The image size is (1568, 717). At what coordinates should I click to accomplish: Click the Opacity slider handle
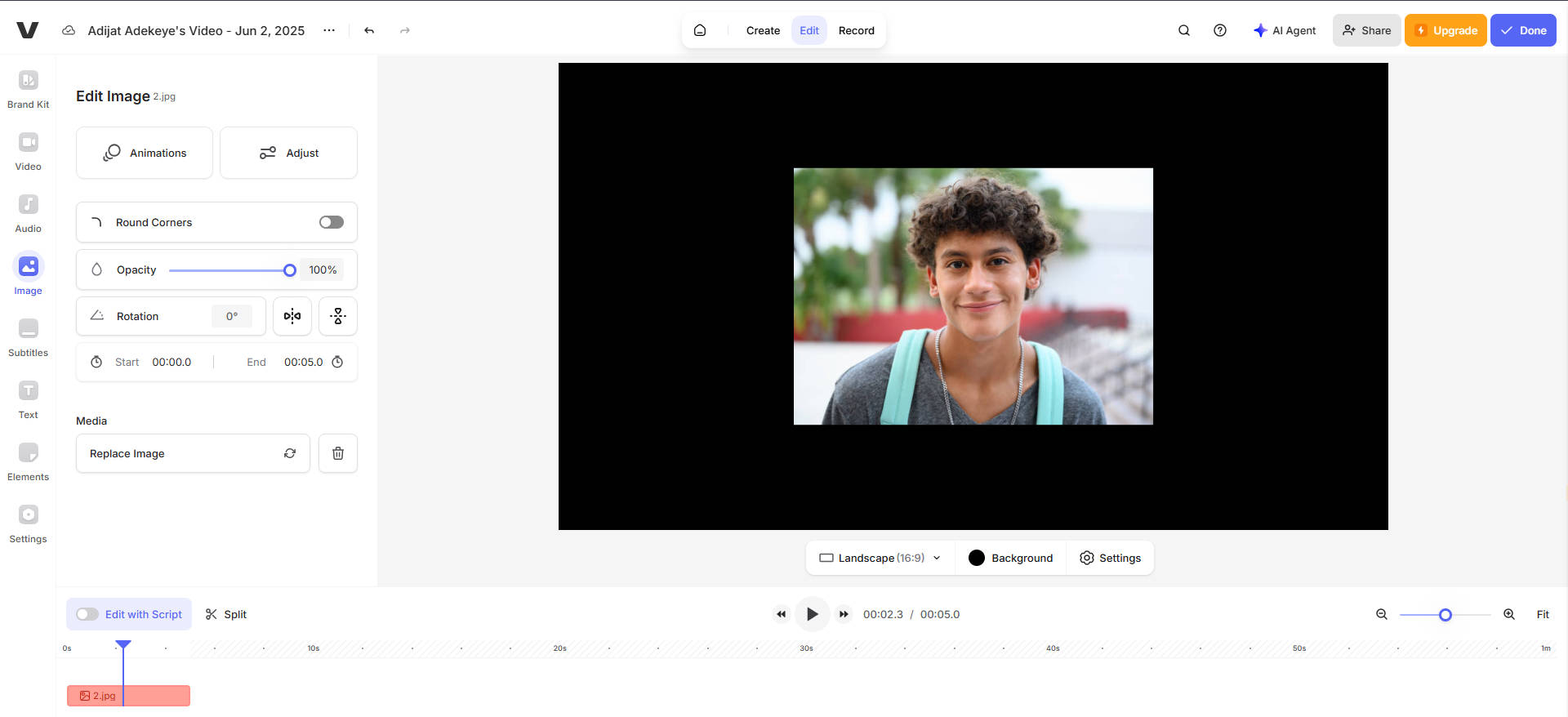(x=290, y=270)
